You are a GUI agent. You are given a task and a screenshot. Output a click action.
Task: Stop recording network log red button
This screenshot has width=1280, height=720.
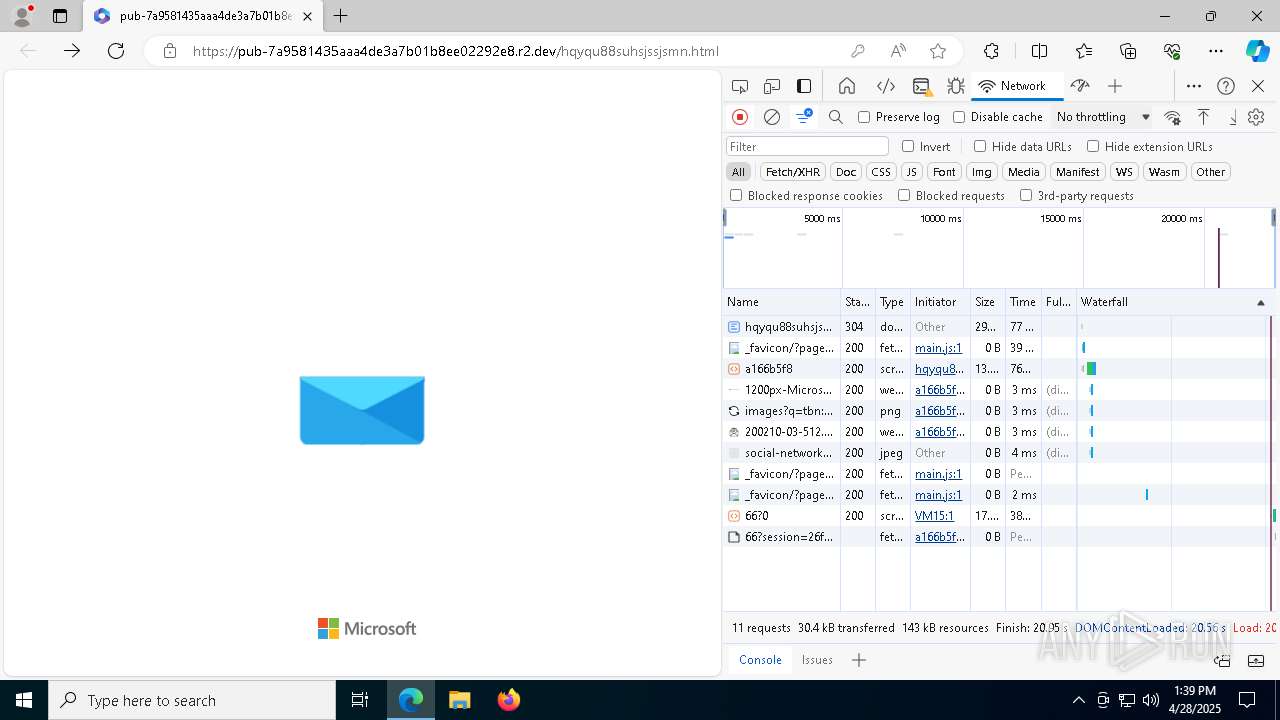[740, 117]
